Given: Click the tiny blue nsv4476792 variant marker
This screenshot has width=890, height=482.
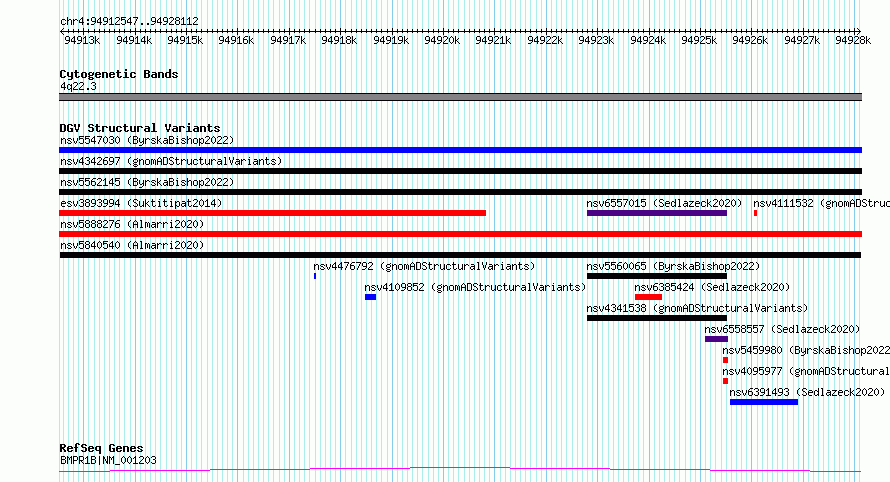Looking at the screenshot, I should [x=315, y=276].
